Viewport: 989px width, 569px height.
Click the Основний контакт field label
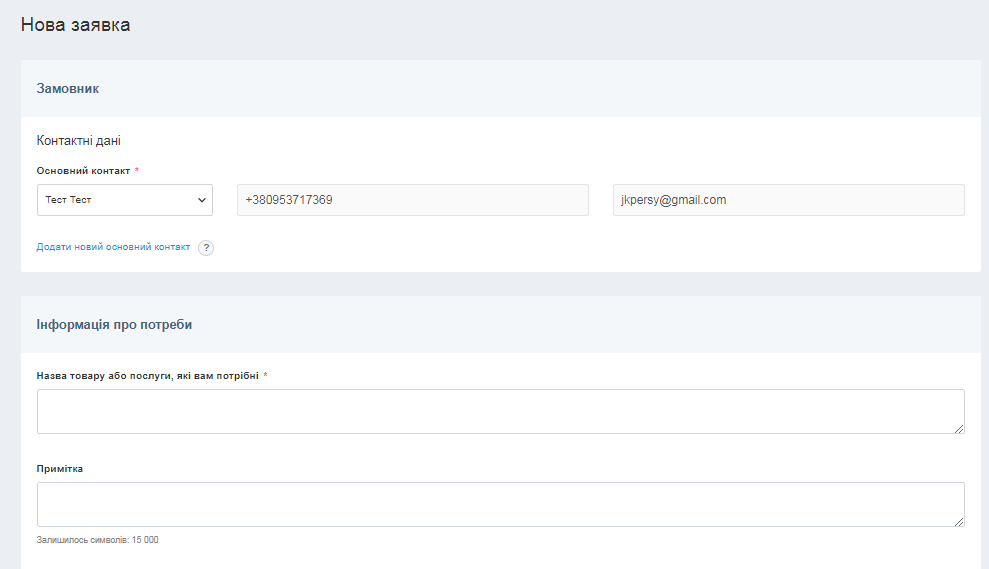[x=83, y=171]
